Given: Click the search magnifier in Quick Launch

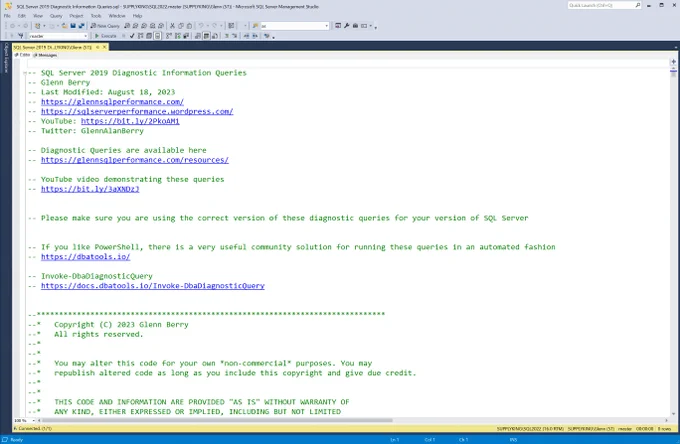Looking at the screenshot, I should [638, 5].
